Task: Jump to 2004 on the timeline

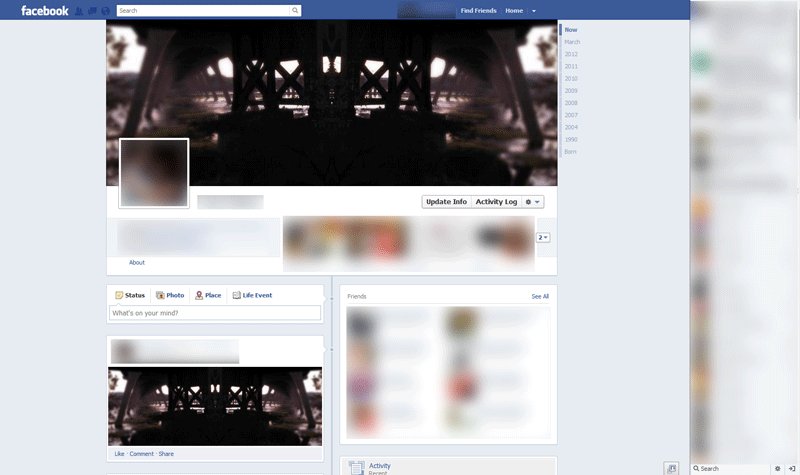Action: coord(571,128)
